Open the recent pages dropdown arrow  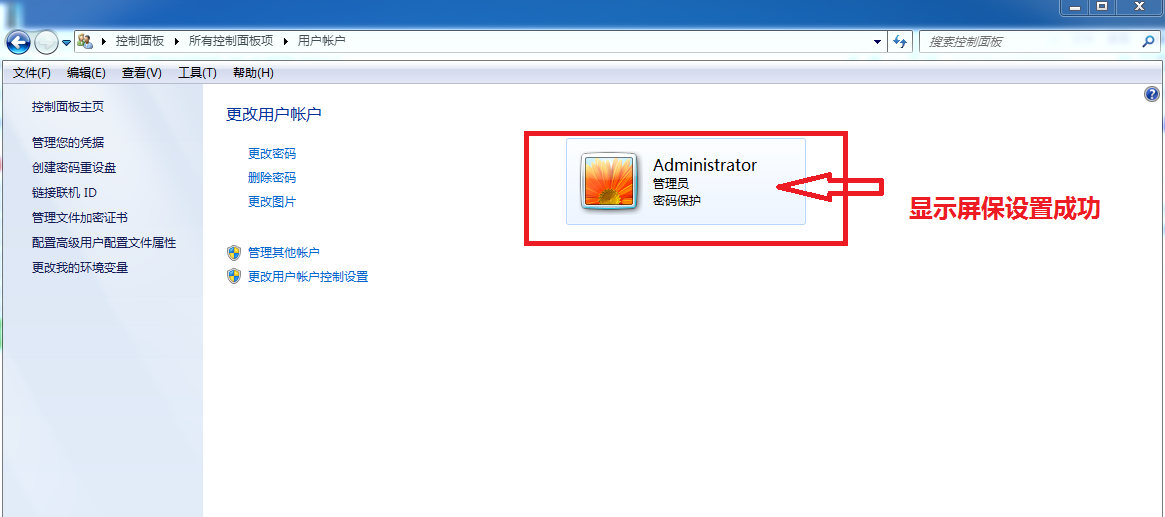[x=66, y=42]
